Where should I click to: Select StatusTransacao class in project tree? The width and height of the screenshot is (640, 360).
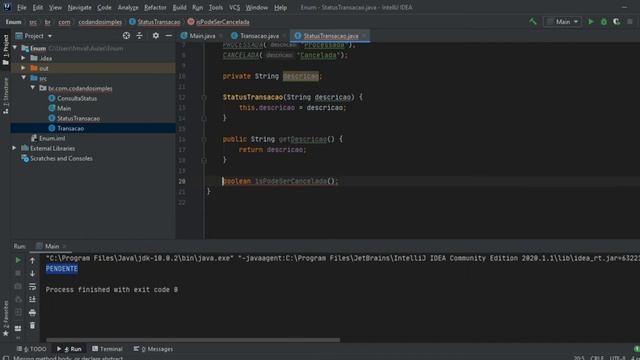click(x=78, y=118)
